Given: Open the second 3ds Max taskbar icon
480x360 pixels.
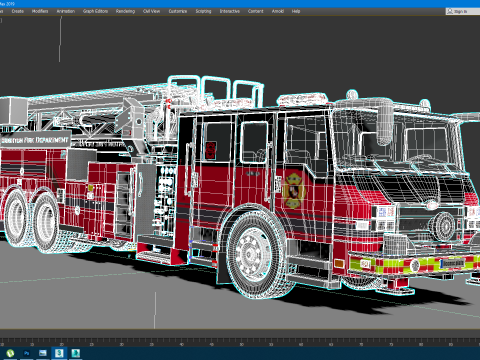Looking at the screenshot, I should [76, 353].
